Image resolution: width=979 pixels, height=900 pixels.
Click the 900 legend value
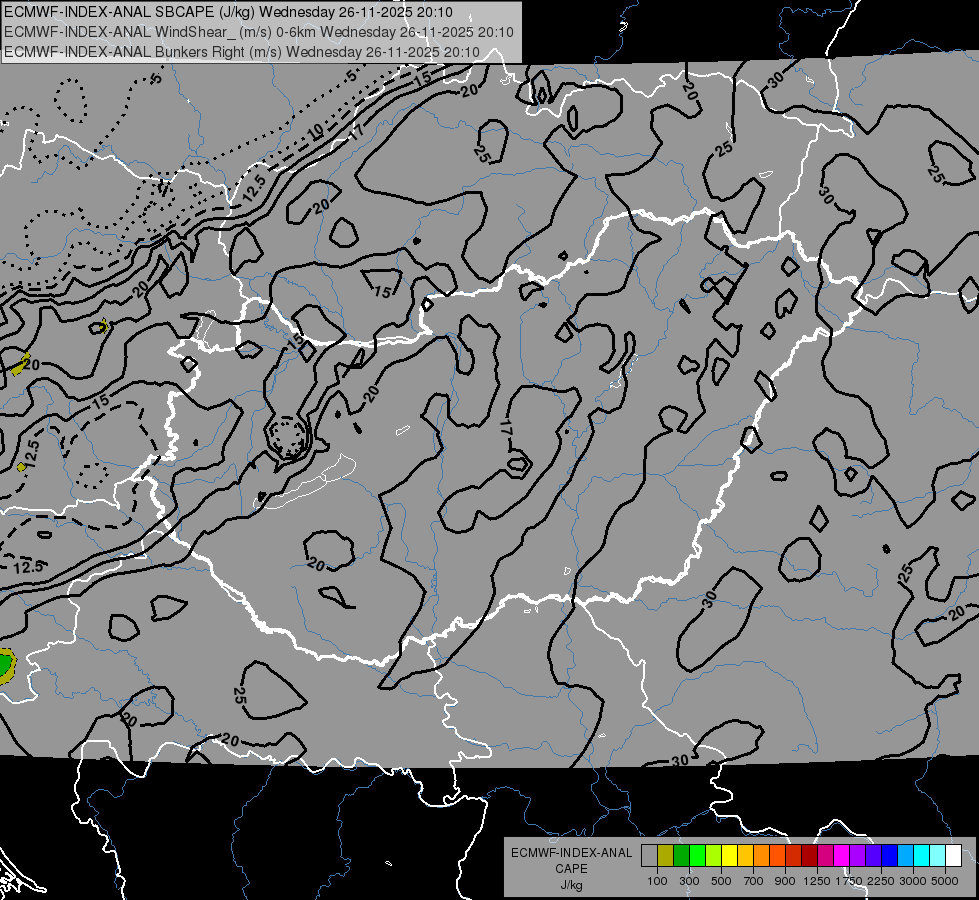(x=785, y=881)
